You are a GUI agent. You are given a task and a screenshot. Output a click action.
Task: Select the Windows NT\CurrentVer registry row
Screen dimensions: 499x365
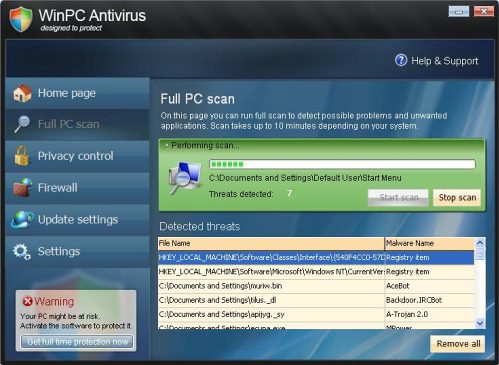pyautogui.click(x=316, y=272)
